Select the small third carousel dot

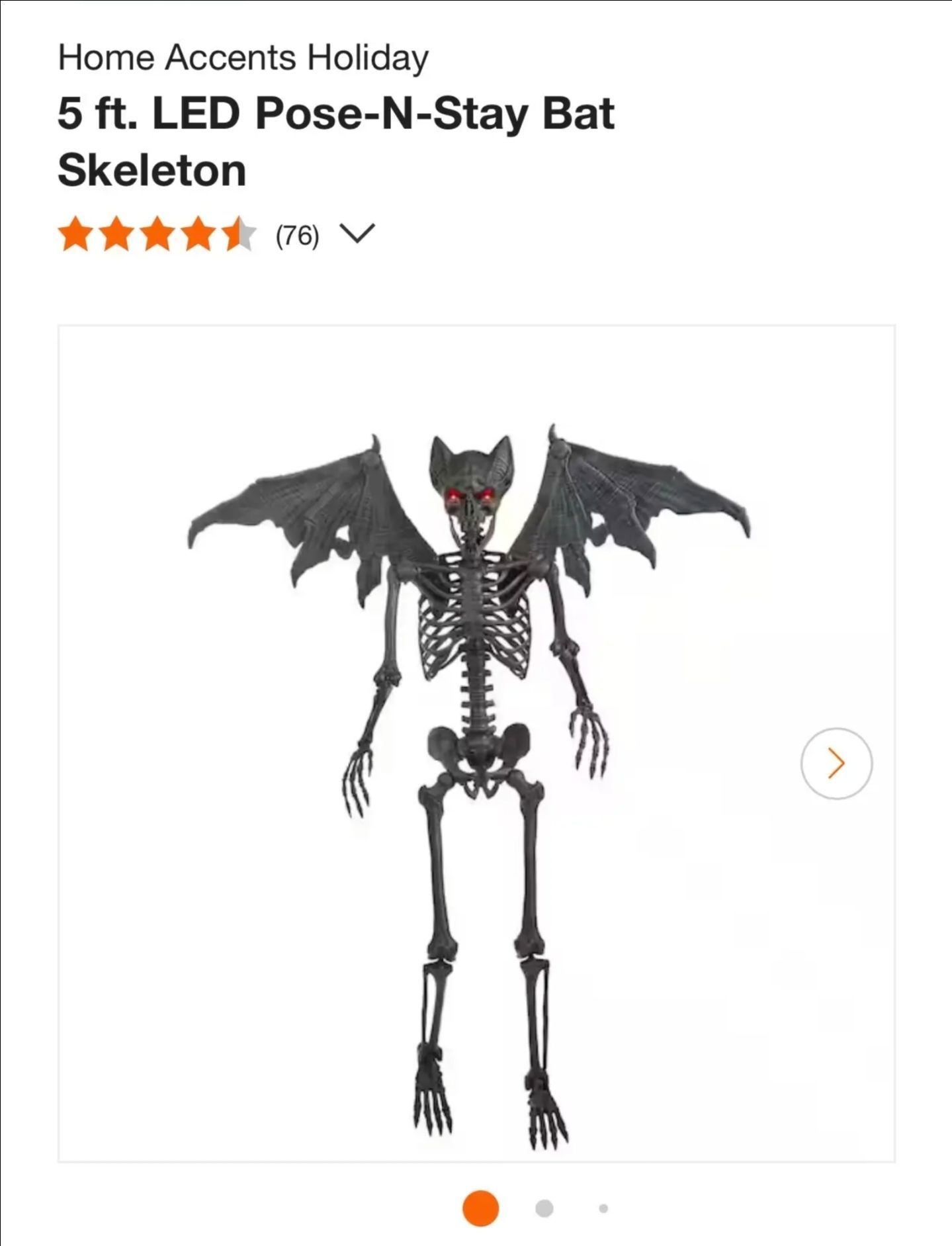tap(603, 1208)
